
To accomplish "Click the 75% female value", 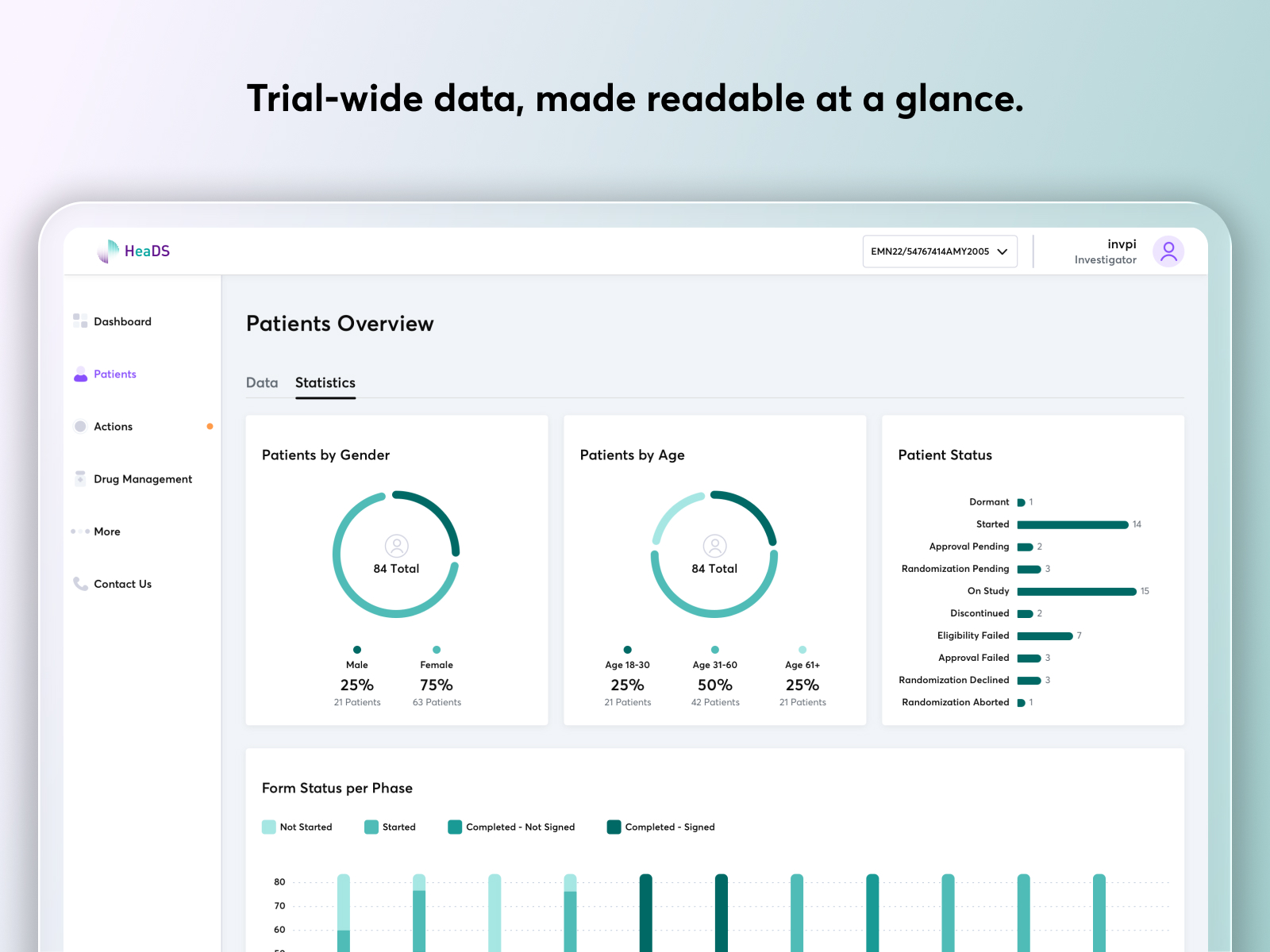I will tap(437, 685).
